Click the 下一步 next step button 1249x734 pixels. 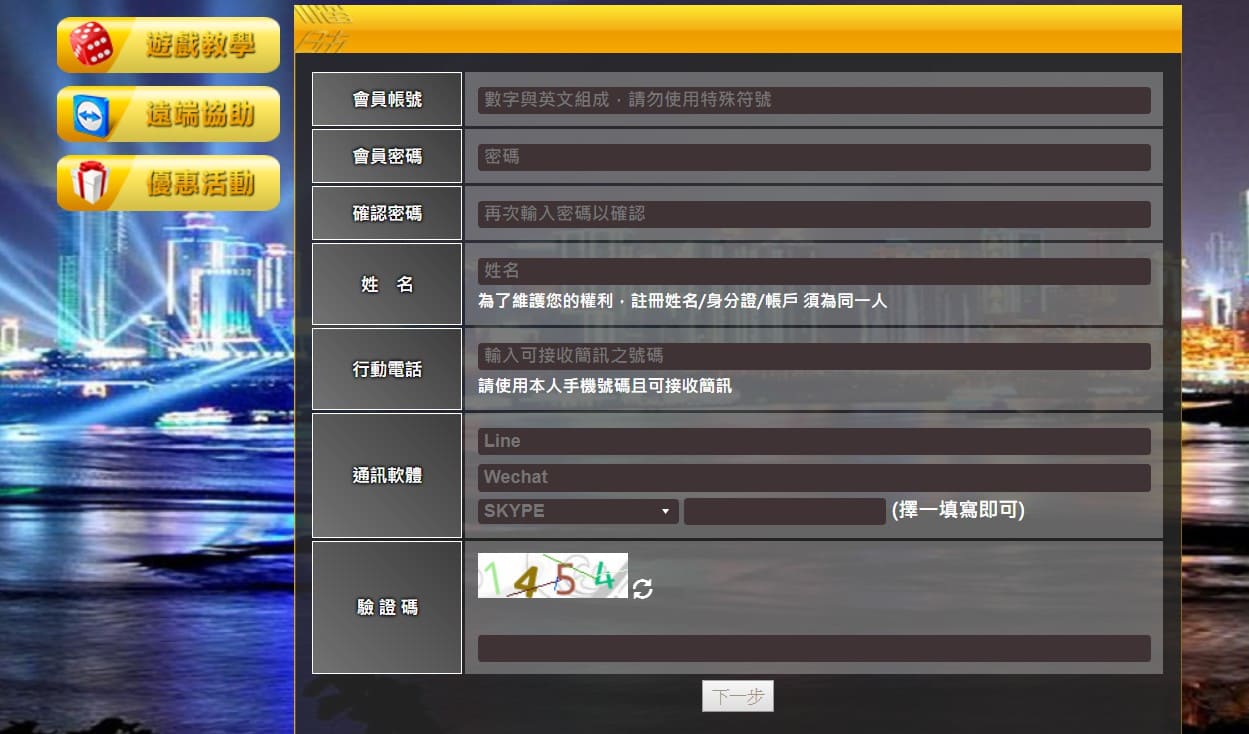[738, 696]
